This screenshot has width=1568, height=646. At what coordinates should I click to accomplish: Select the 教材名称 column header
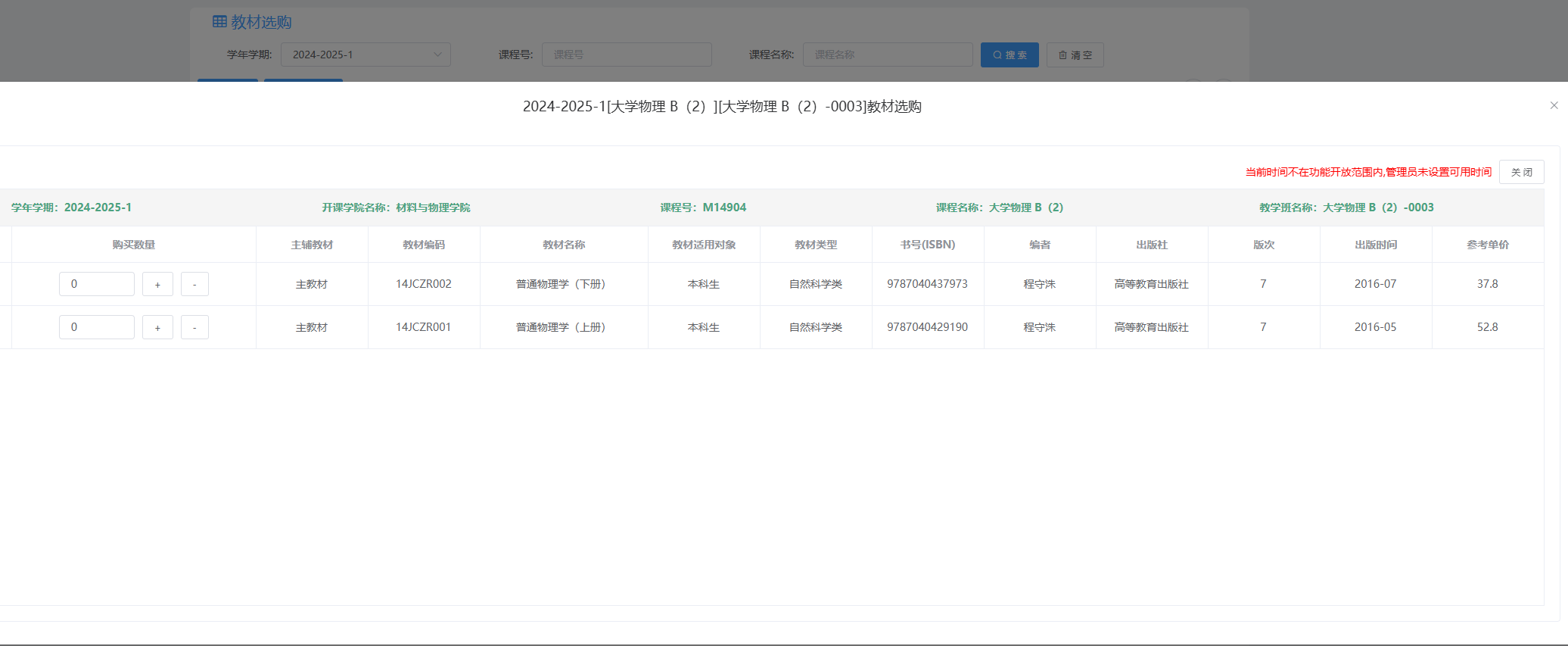tap(564, 245)
